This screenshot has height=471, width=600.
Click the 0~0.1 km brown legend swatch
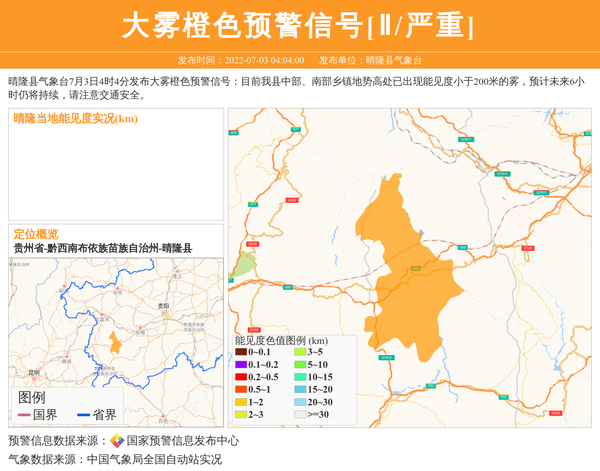240,352
